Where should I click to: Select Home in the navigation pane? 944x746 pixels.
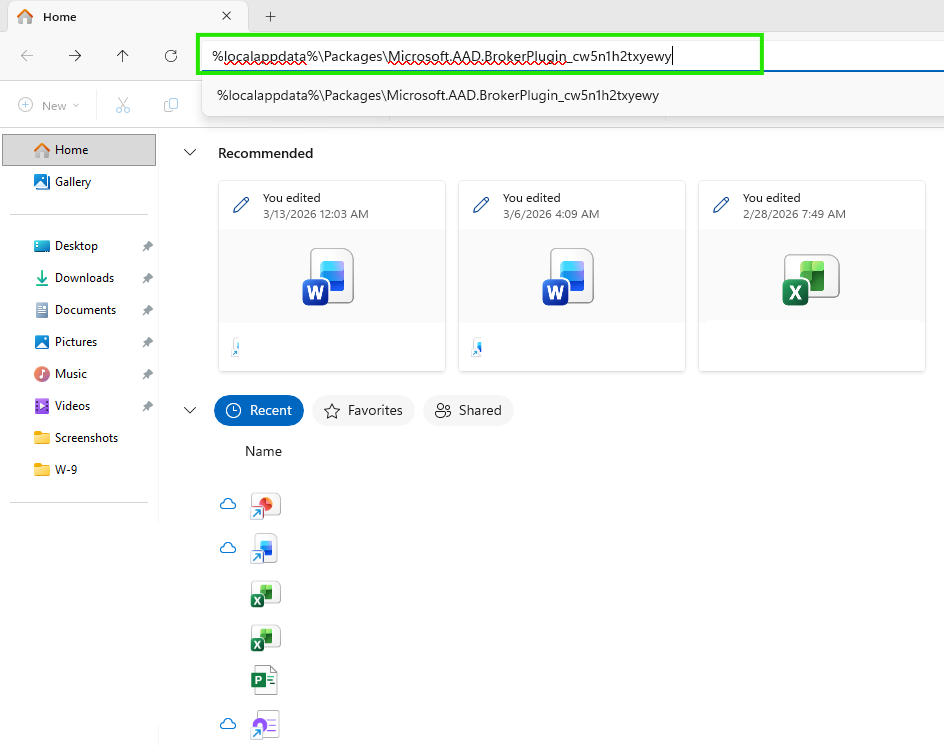pos(79,150)
